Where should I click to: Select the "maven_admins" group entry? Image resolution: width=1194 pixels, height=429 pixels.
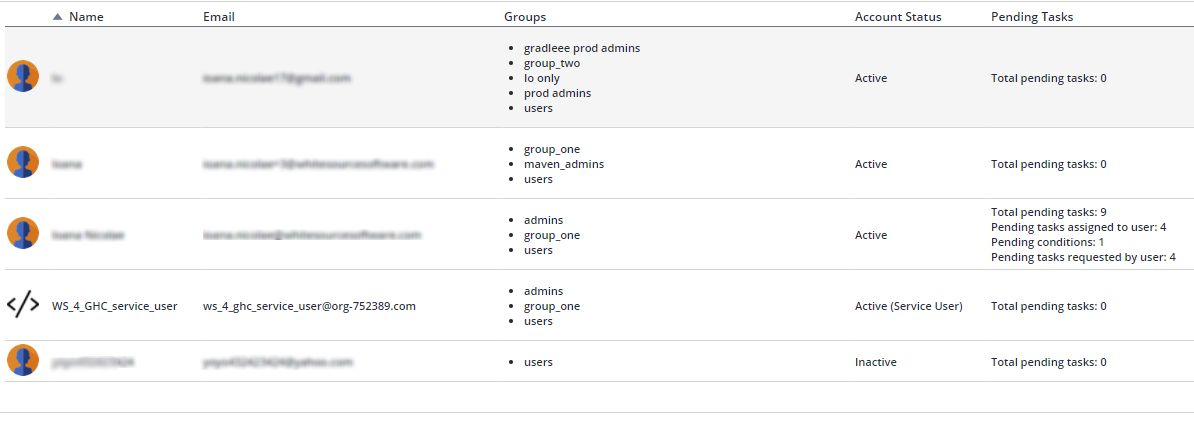[563, 164]
